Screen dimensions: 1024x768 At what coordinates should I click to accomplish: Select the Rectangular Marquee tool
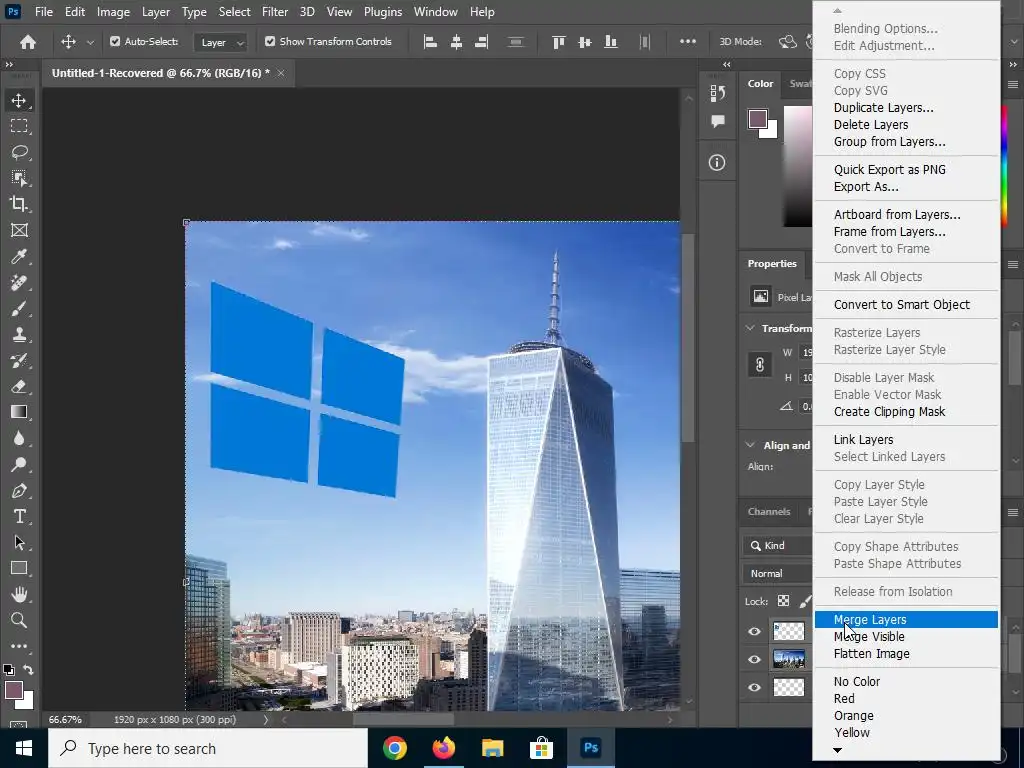tap(19, 126)
